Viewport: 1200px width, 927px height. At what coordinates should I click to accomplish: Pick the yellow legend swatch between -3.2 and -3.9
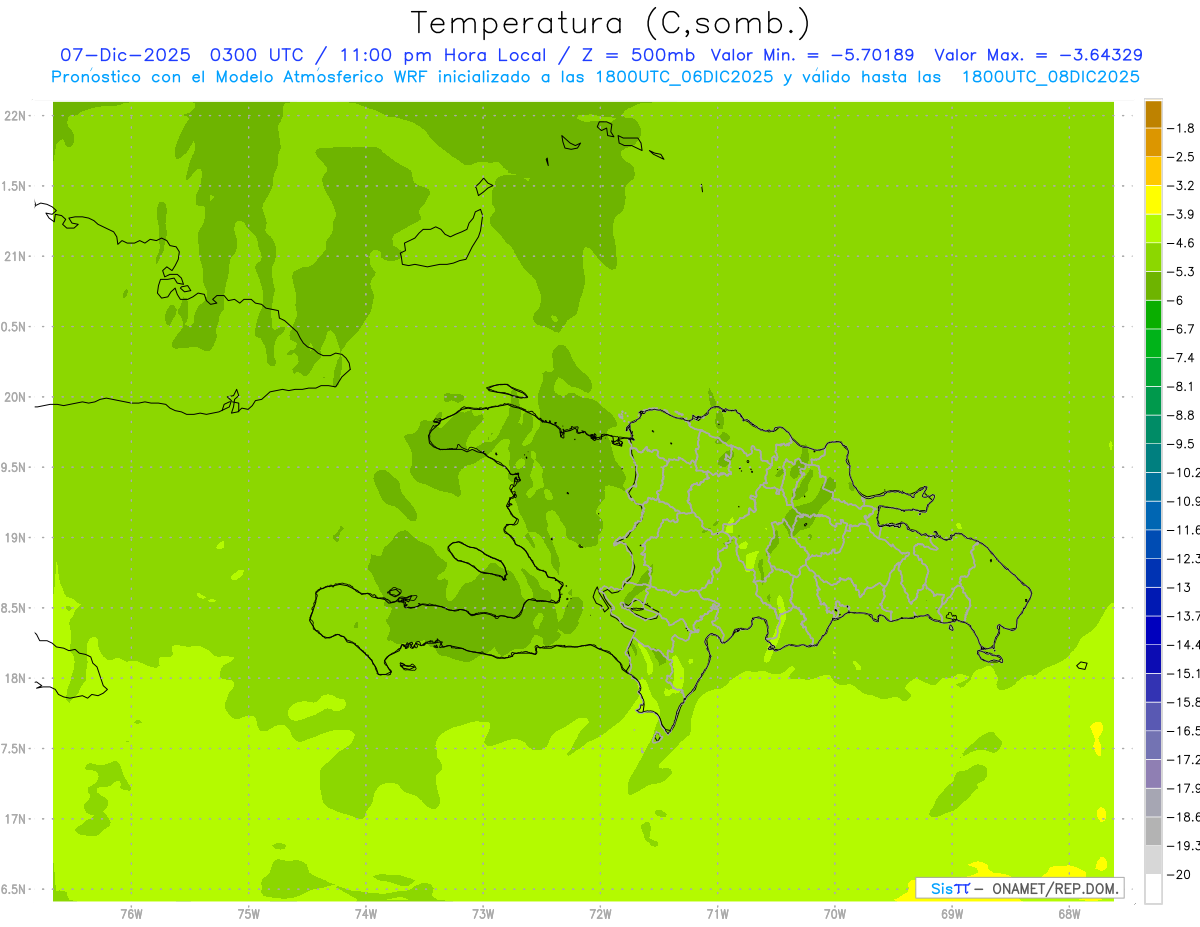[1153, 200]
